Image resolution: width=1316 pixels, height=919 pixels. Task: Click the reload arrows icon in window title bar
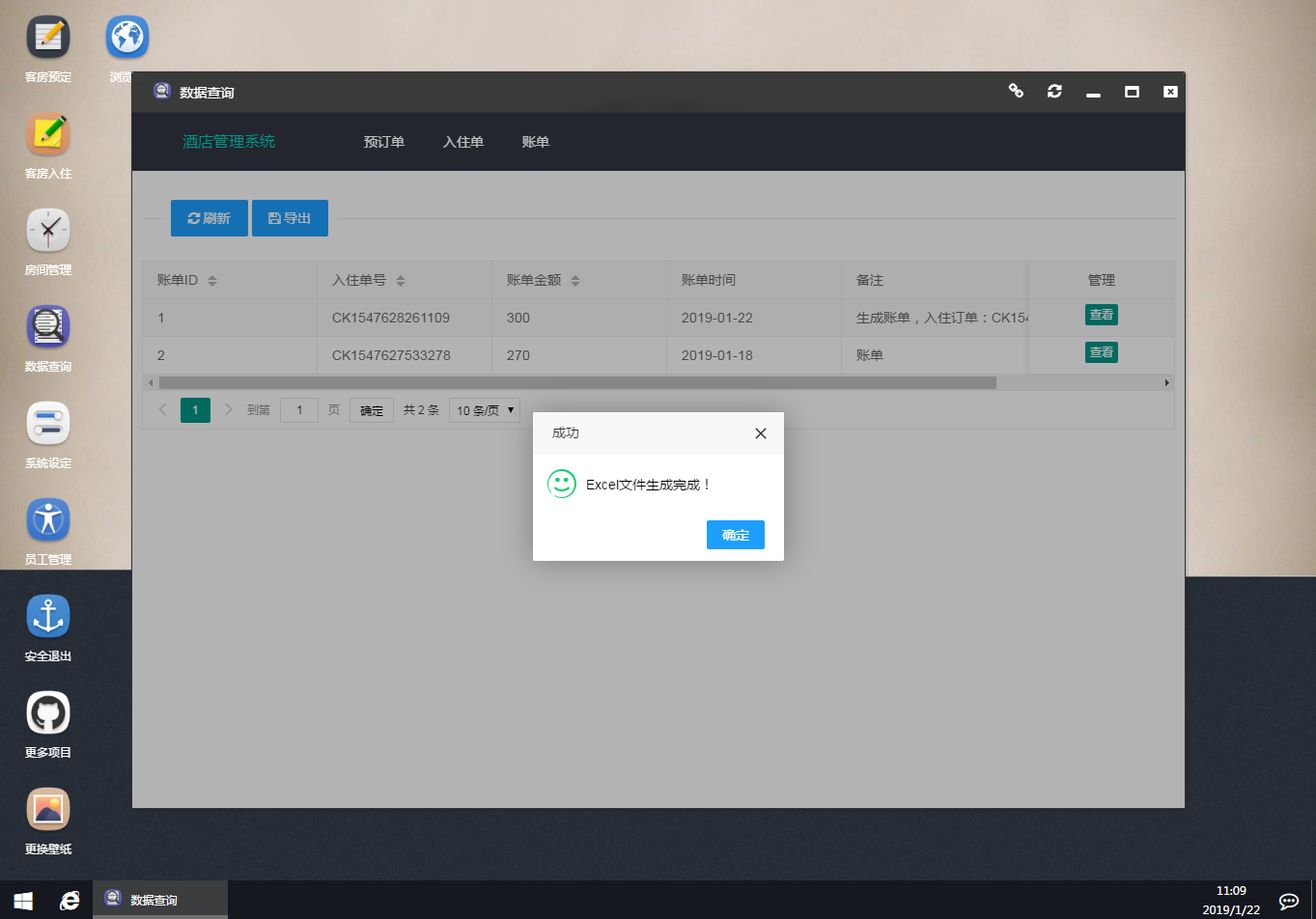tap(1054, 91)
